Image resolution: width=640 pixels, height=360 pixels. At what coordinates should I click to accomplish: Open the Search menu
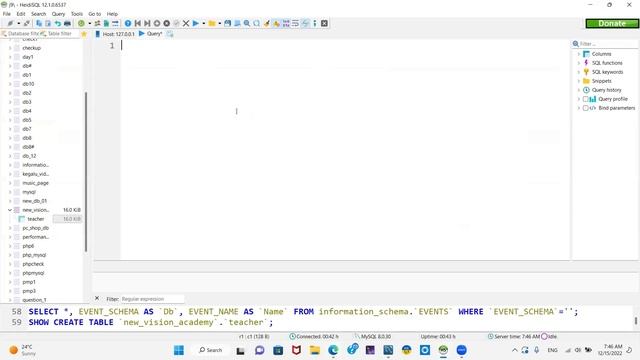(x=38, y=14)
